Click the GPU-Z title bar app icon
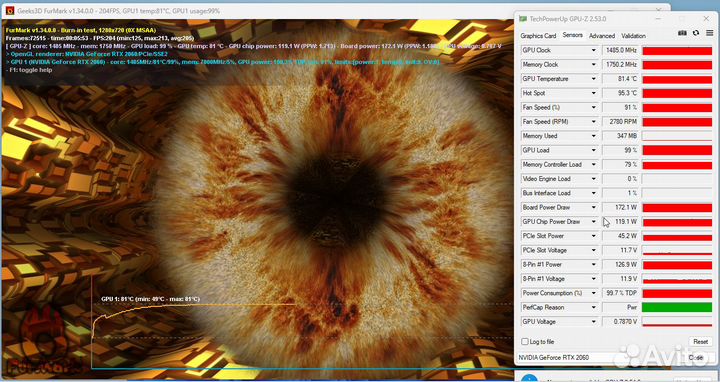The width and height of the screenshot is (720, 382). click(x=523, y=19)
